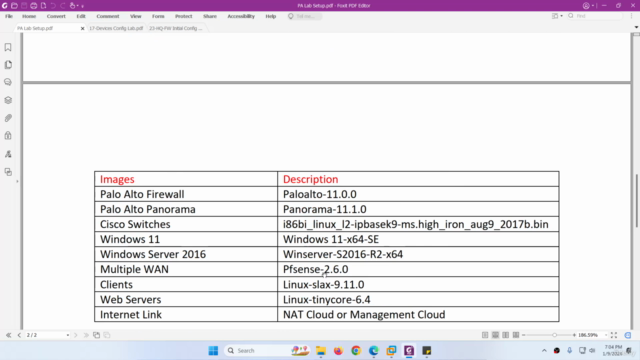Click the previous view icon beside page navigation

tap(96, 335)
